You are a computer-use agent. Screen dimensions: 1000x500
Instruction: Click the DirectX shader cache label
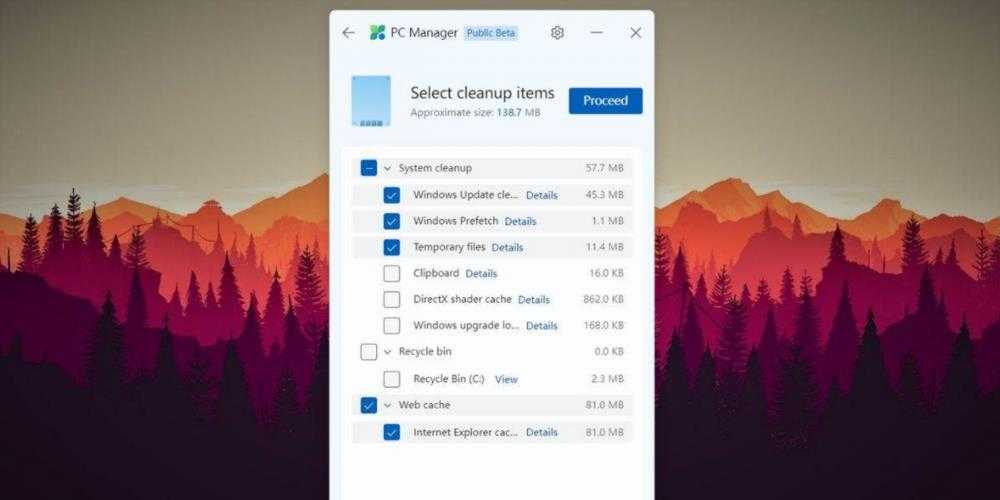(462, 299)
